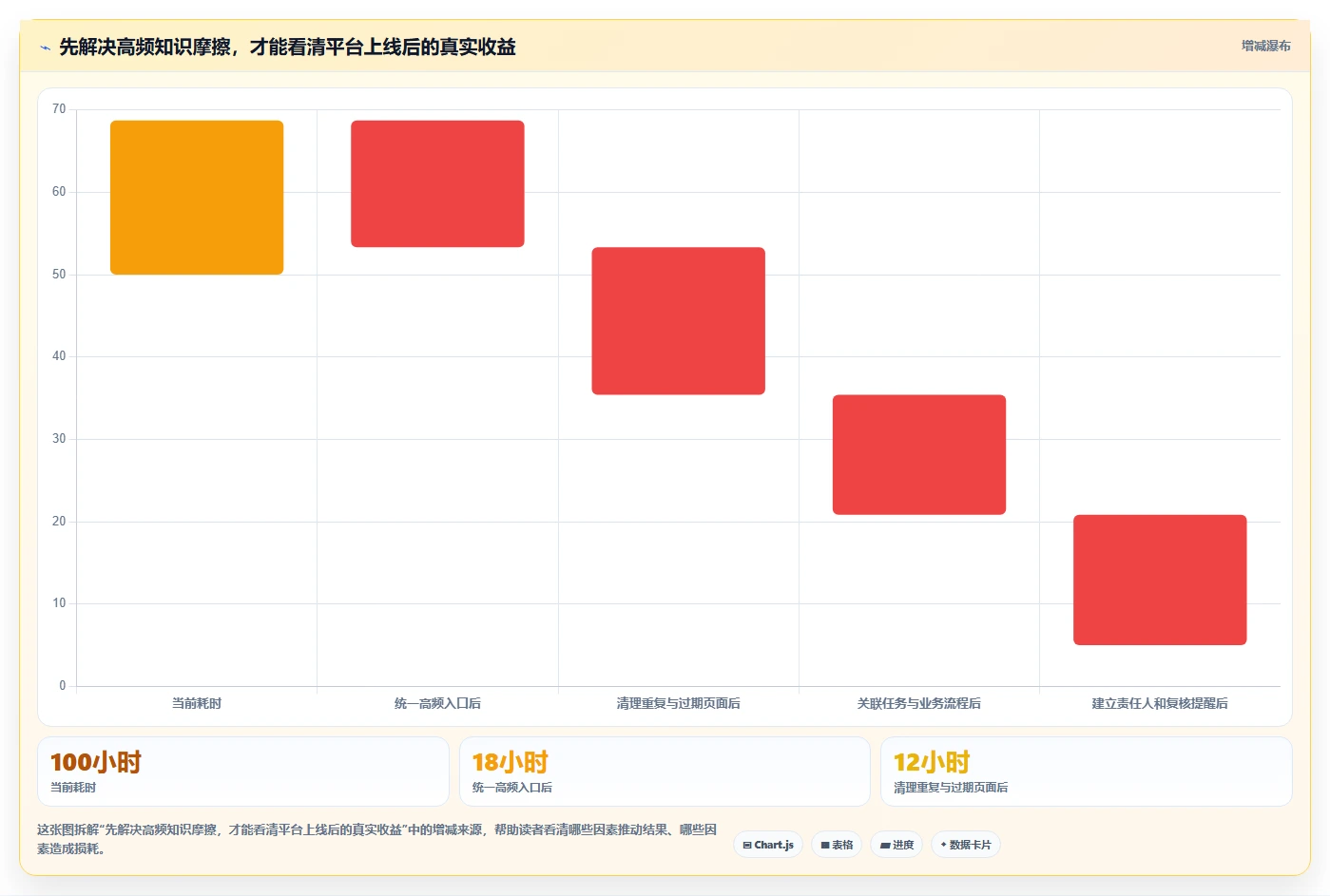The height and width of the screenshot is (896, 1330).
Task: Click the 增减瀑布 label in header
Action: (1265, 46)
